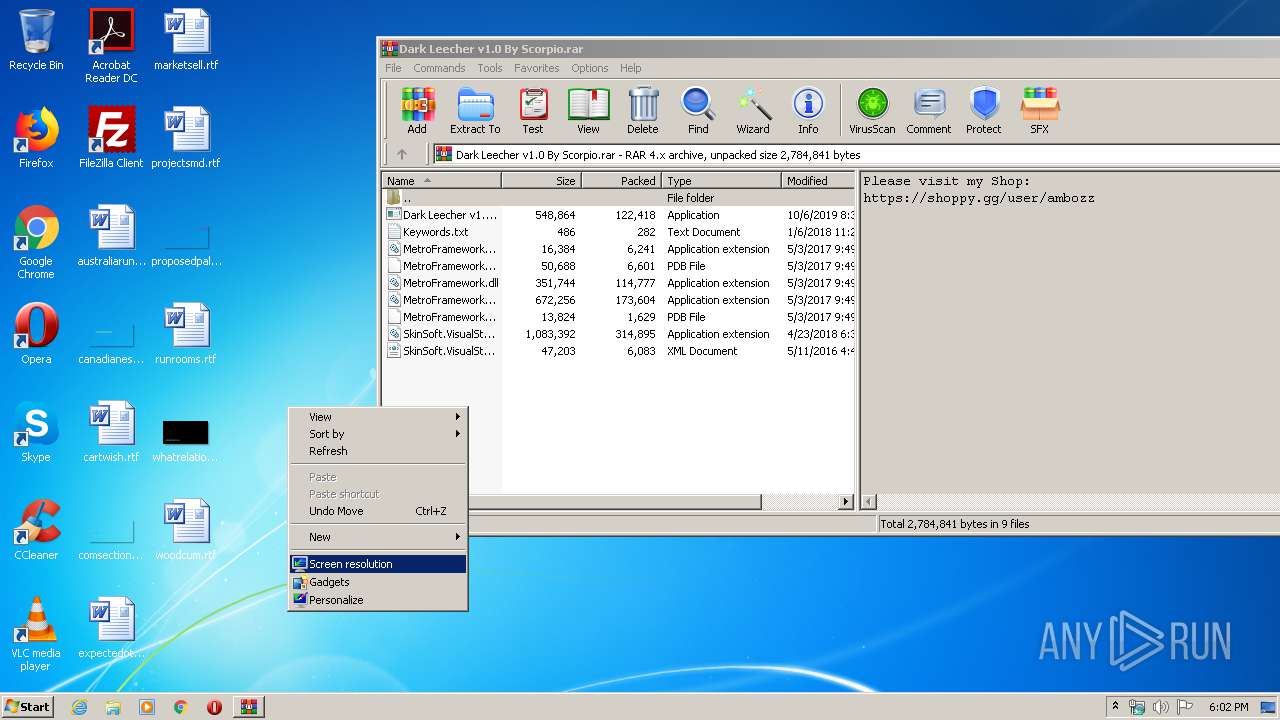Select Acrobat Reader DC desktop icon
Viewport: 1280px width, 720px height.
[x=111, y=46]
